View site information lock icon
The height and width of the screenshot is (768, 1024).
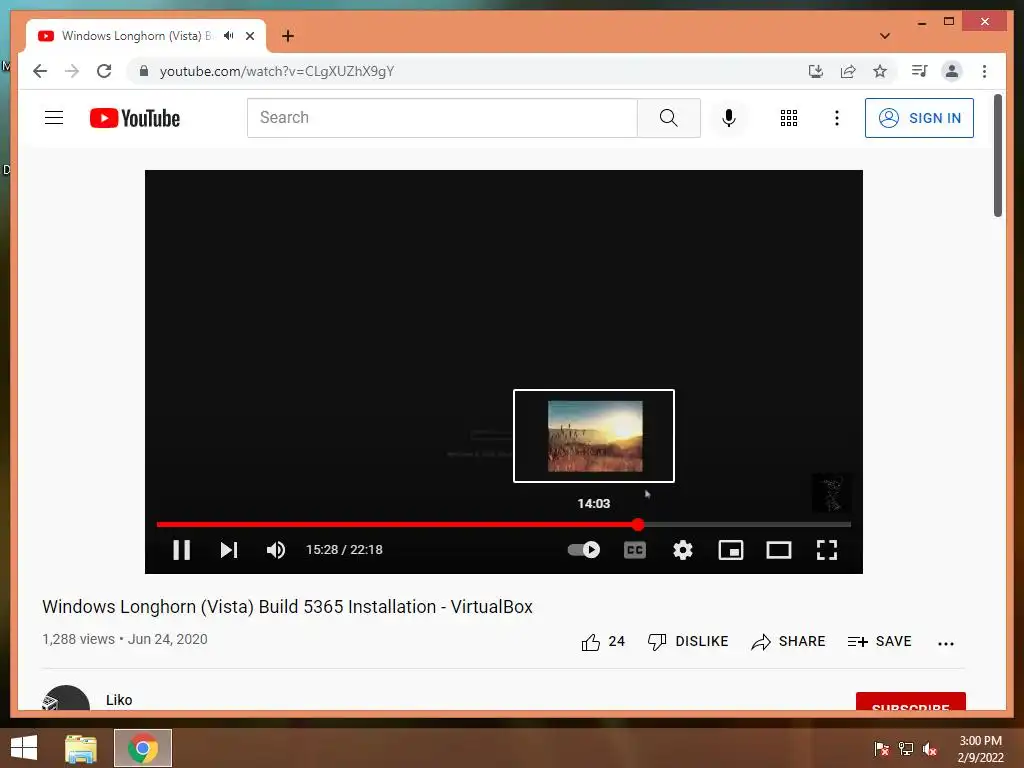144,71
